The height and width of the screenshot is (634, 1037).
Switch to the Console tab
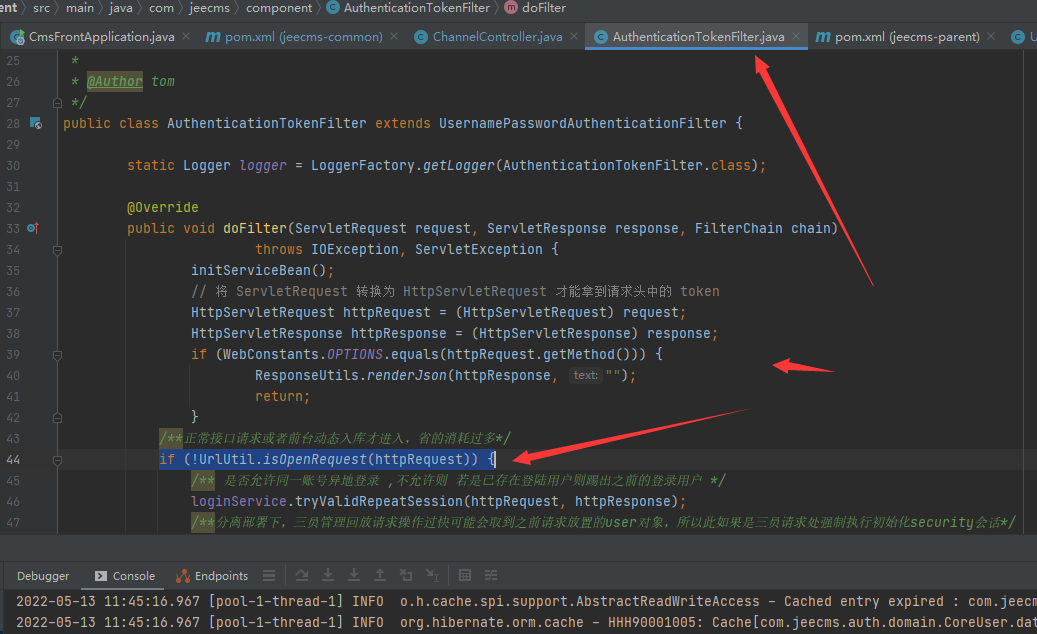coord(125,576)
